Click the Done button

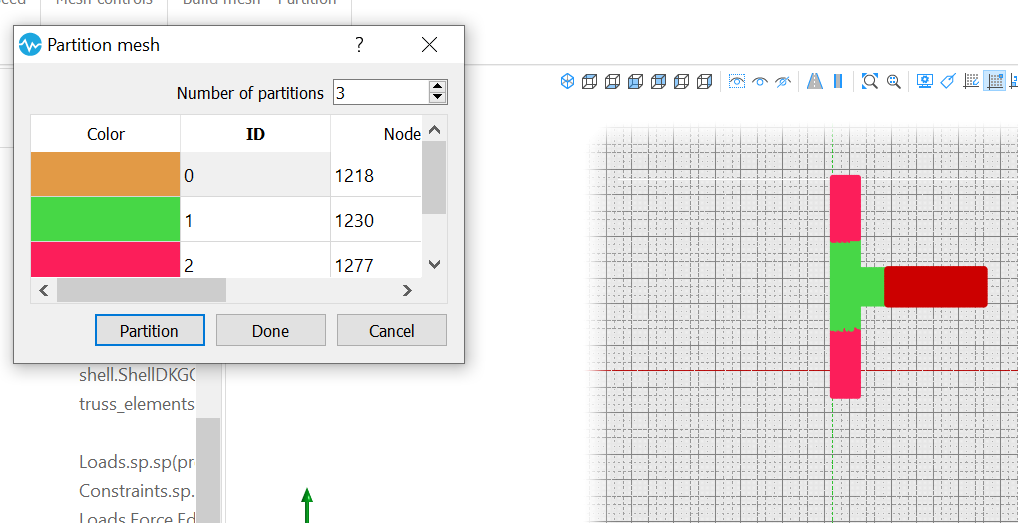pos(270,331)
